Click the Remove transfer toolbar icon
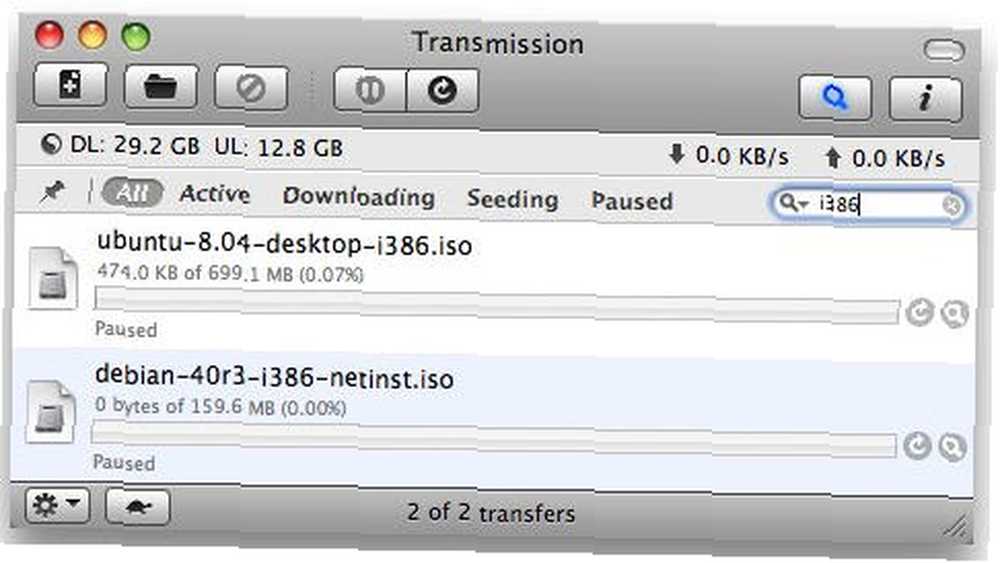This screenshot has width=1000, height=563. (x=251, y=88)
